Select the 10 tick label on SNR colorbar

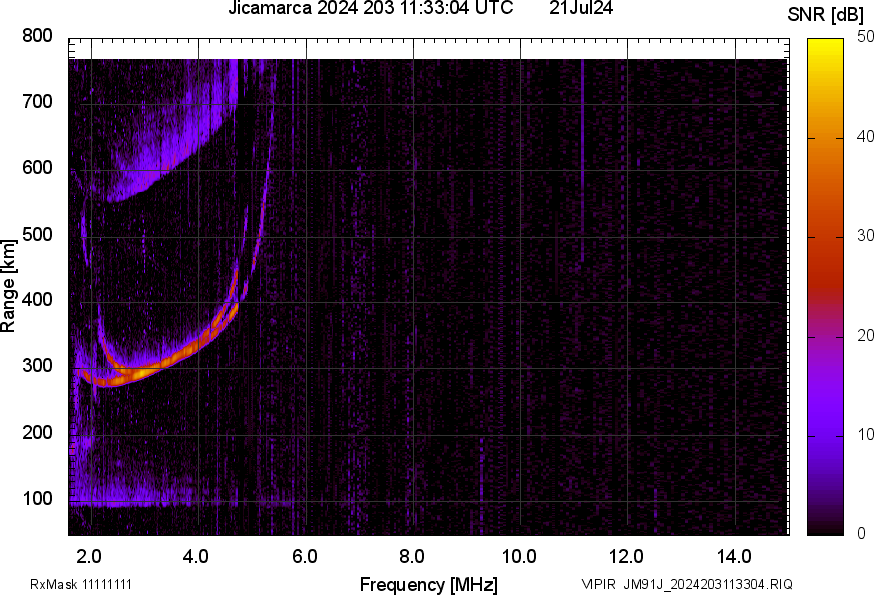click(x=865, y=434)
